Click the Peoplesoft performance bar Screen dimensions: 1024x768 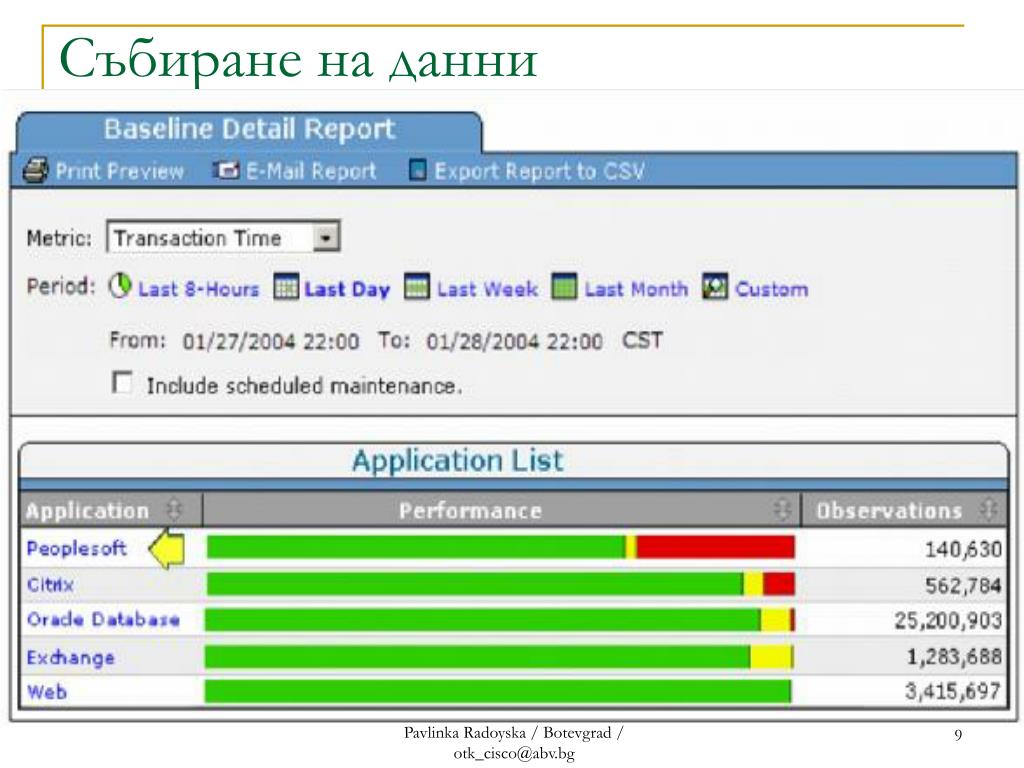(x=500, y=547)
